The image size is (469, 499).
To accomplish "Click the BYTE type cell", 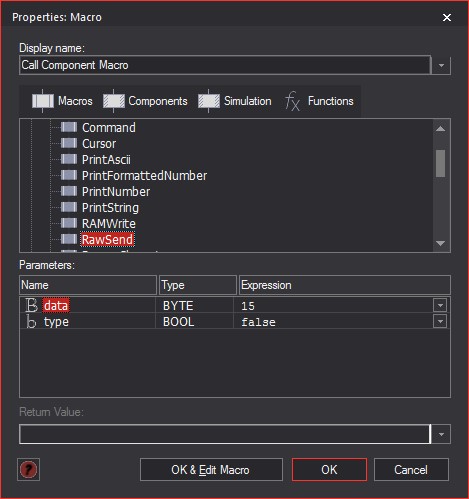I will (194, 306).
